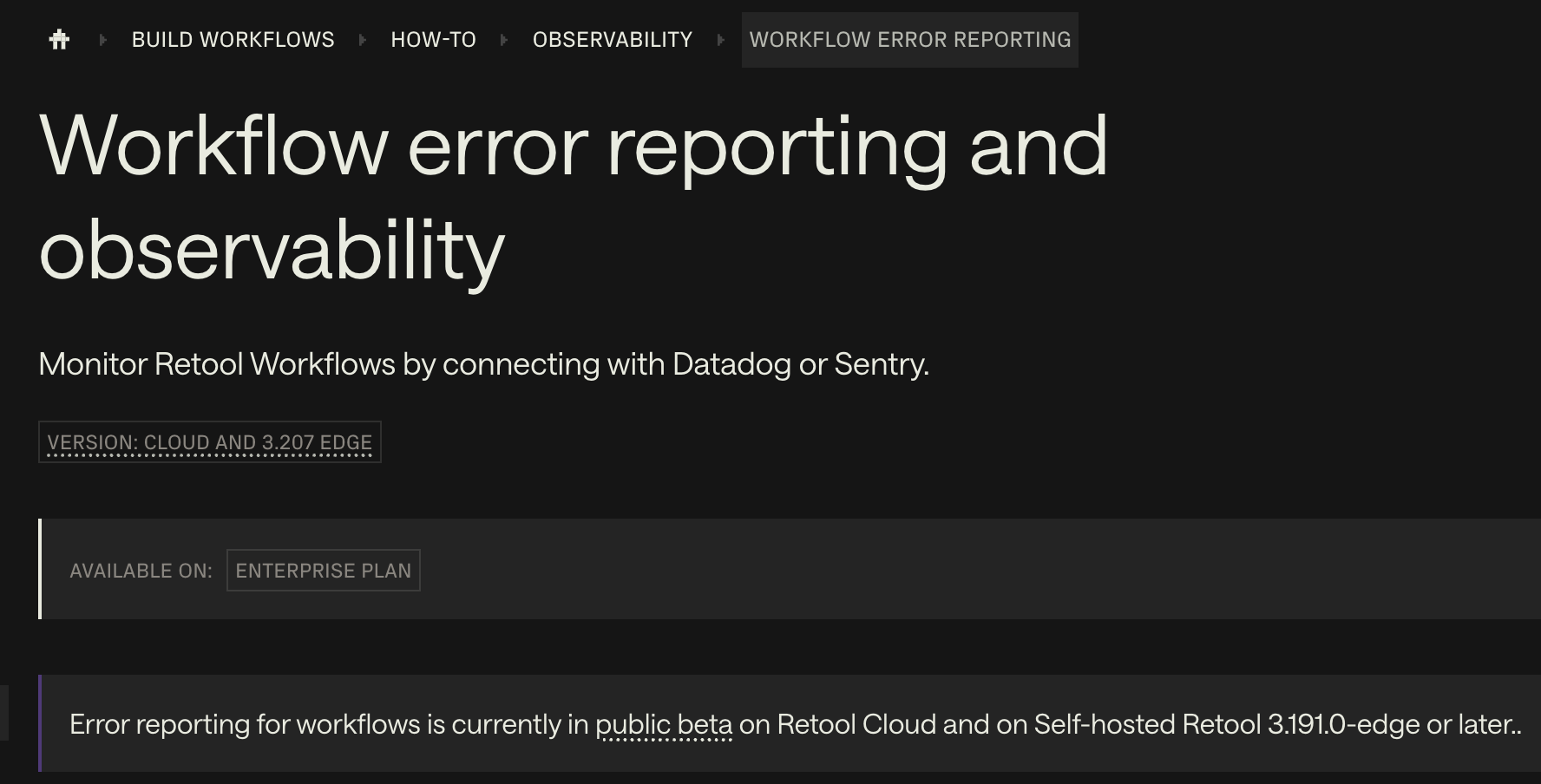Go to the How-To breadcrumb
This screenshot has height=784, width=1541.
click(433, 40)
